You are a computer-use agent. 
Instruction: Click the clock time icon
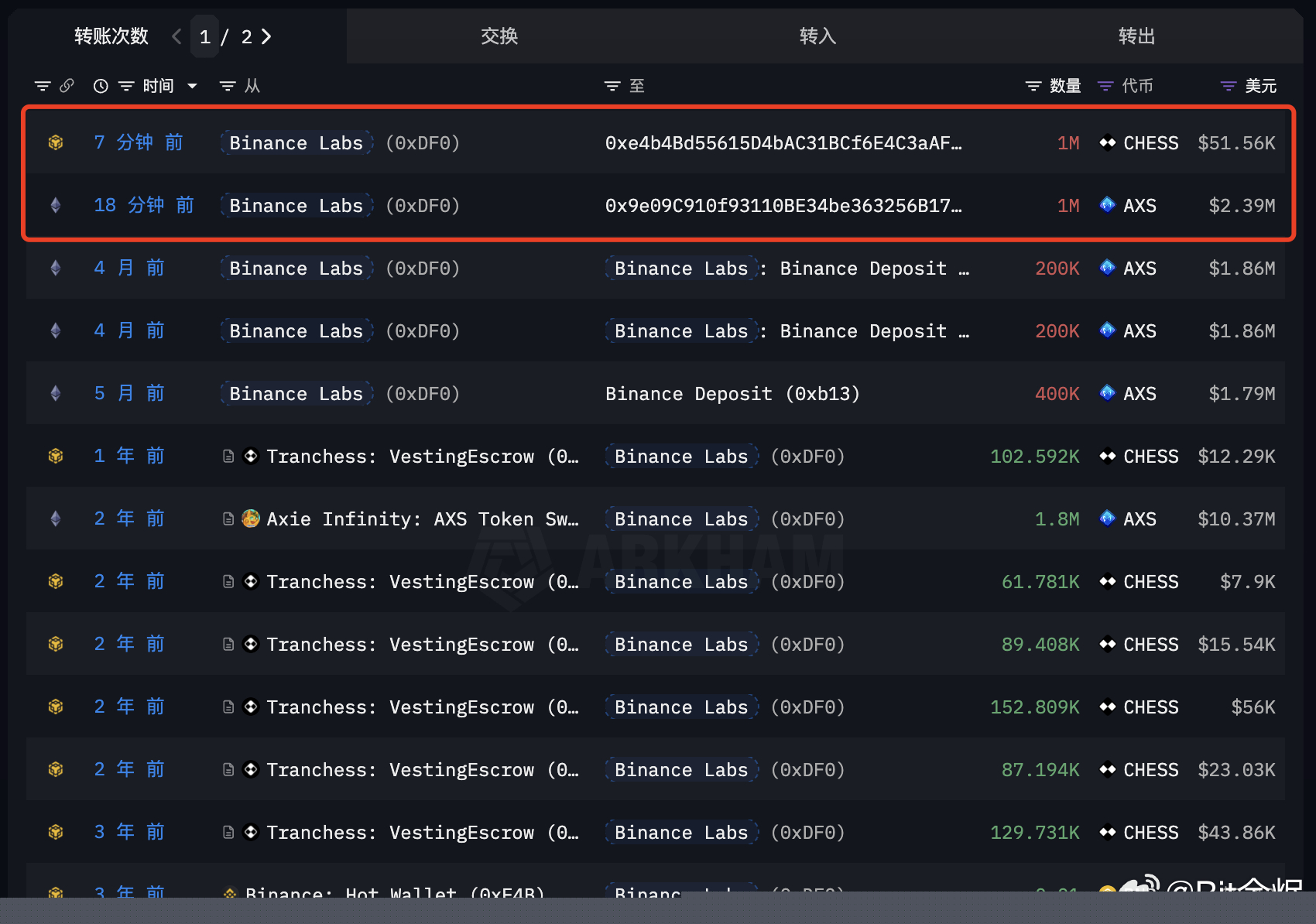pos(101,86)
